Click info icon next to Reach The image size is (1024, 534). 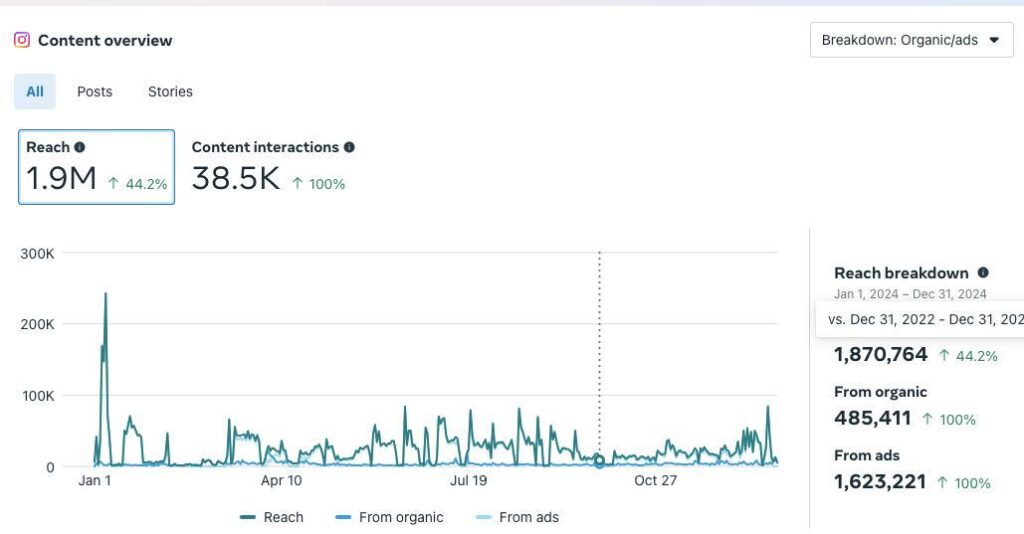[80, 147]
